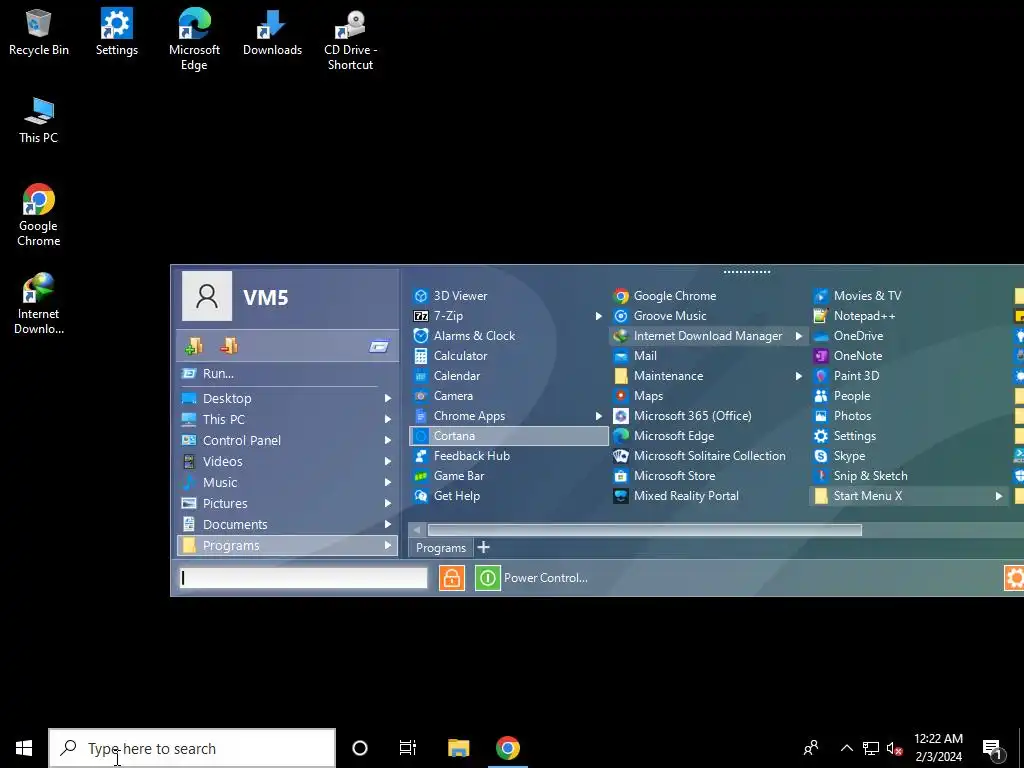Launch Camera app
The width and height of the screenshot is (1024, 768).
(509, 396)
